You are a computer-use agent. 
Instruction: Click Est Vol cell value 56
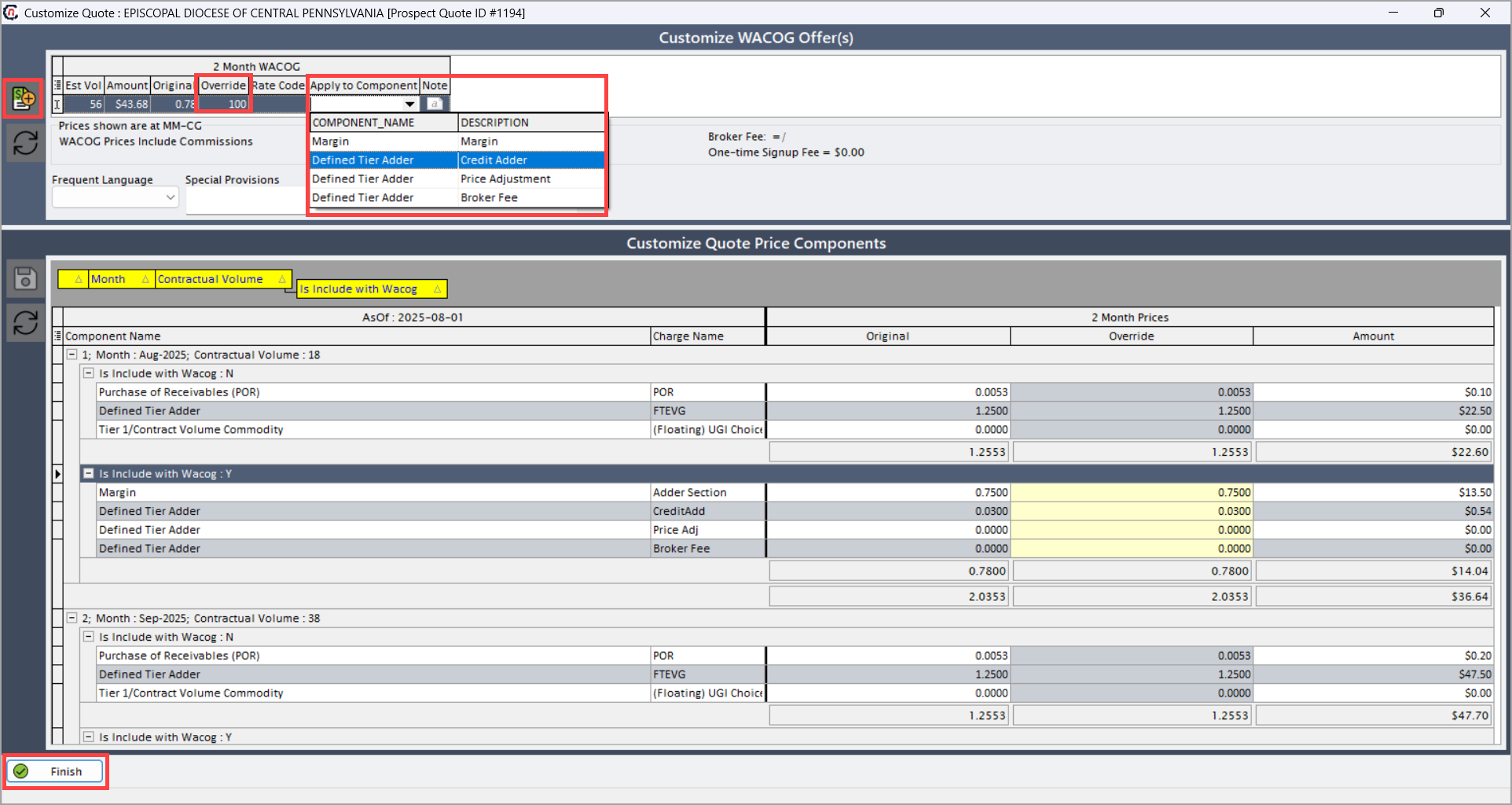[83, 104]
